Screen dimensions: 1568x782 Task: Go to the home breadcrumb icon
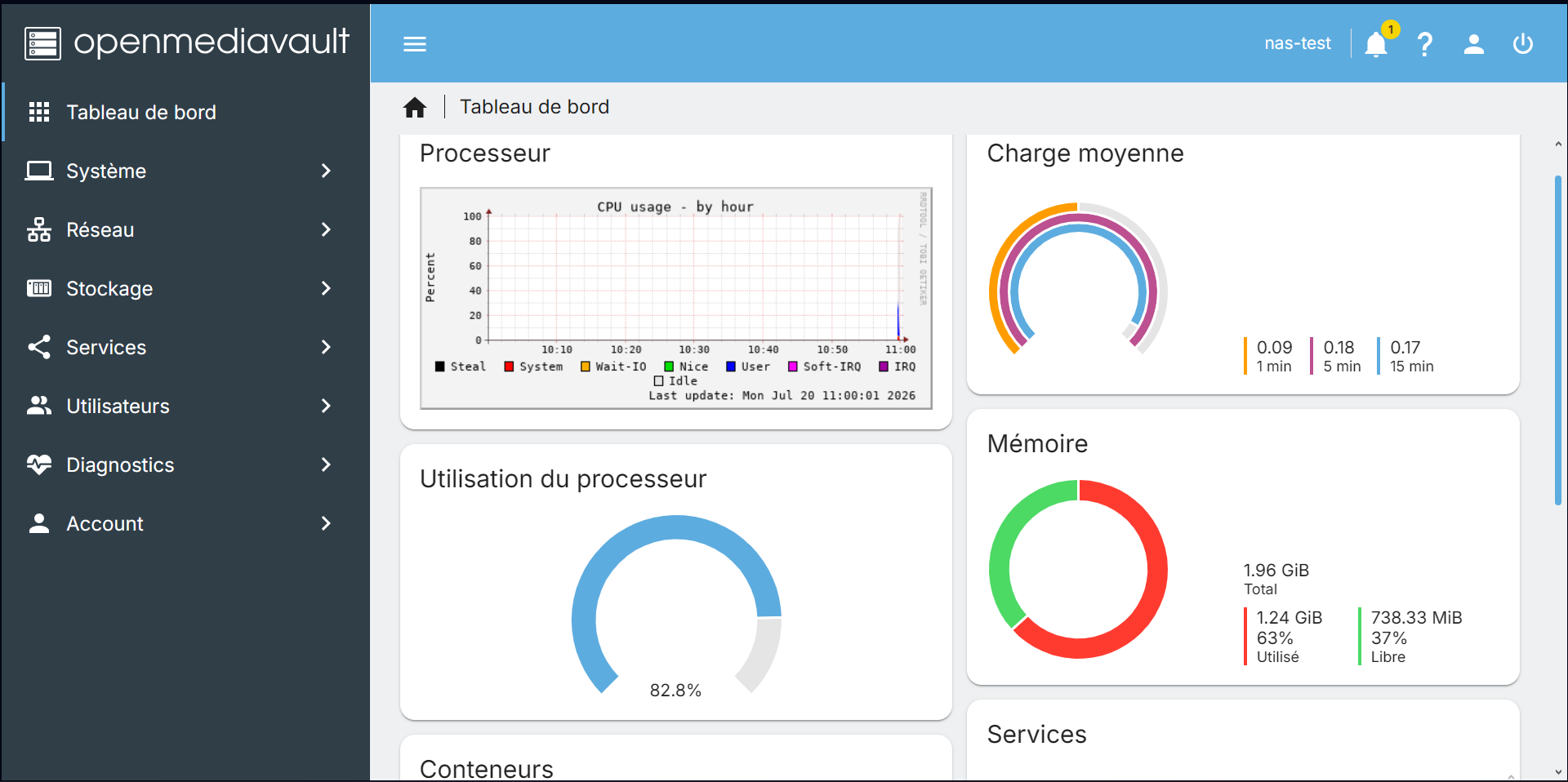(x=415, y=107)
